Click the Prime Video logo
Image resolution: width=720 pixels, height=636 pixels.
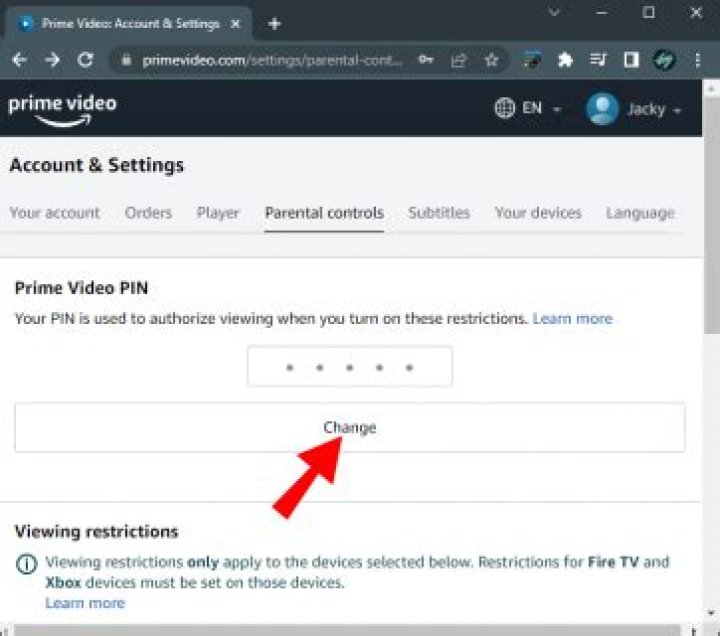coord(62,109)
